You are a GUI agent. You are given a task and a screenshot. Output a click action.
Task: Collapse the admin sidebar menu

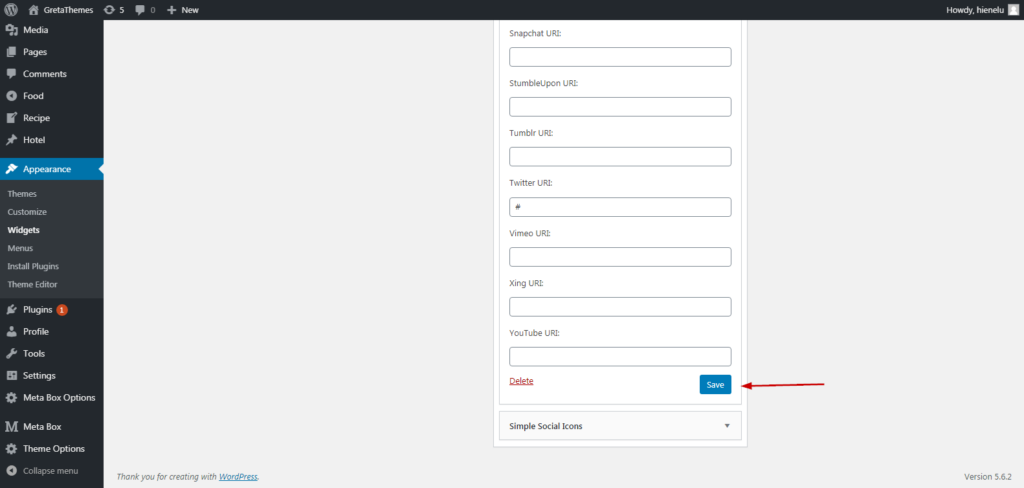coord(42,471)
